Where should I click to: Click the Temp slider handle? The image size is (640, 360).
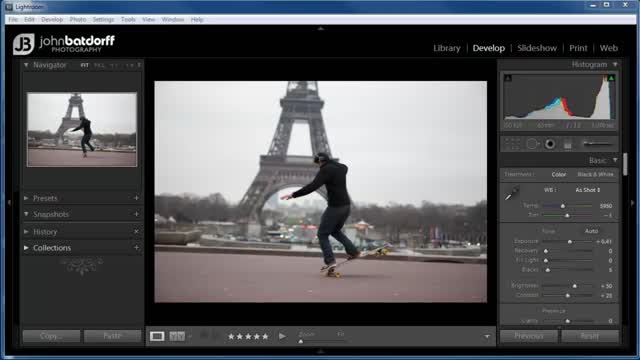(563, 206)
